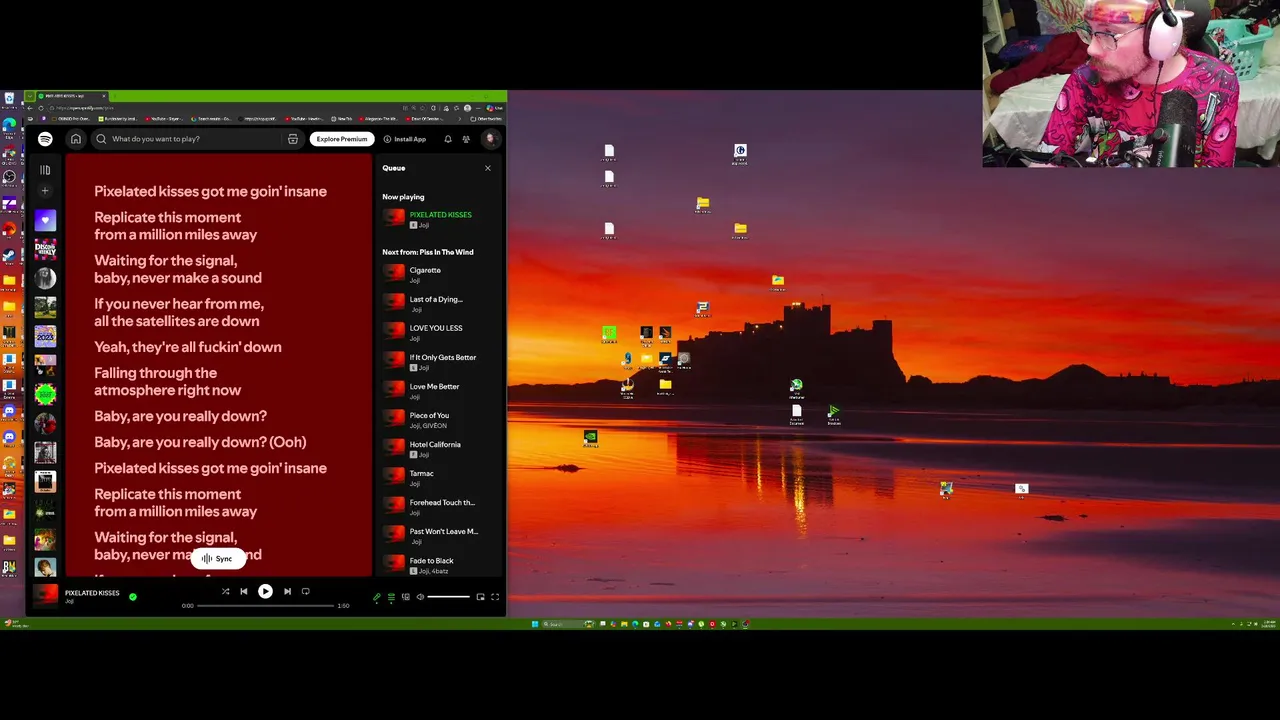Reload the Spotify page in the browser
The width and height of the screenshot is (1280, 720).
coord(42,108)
